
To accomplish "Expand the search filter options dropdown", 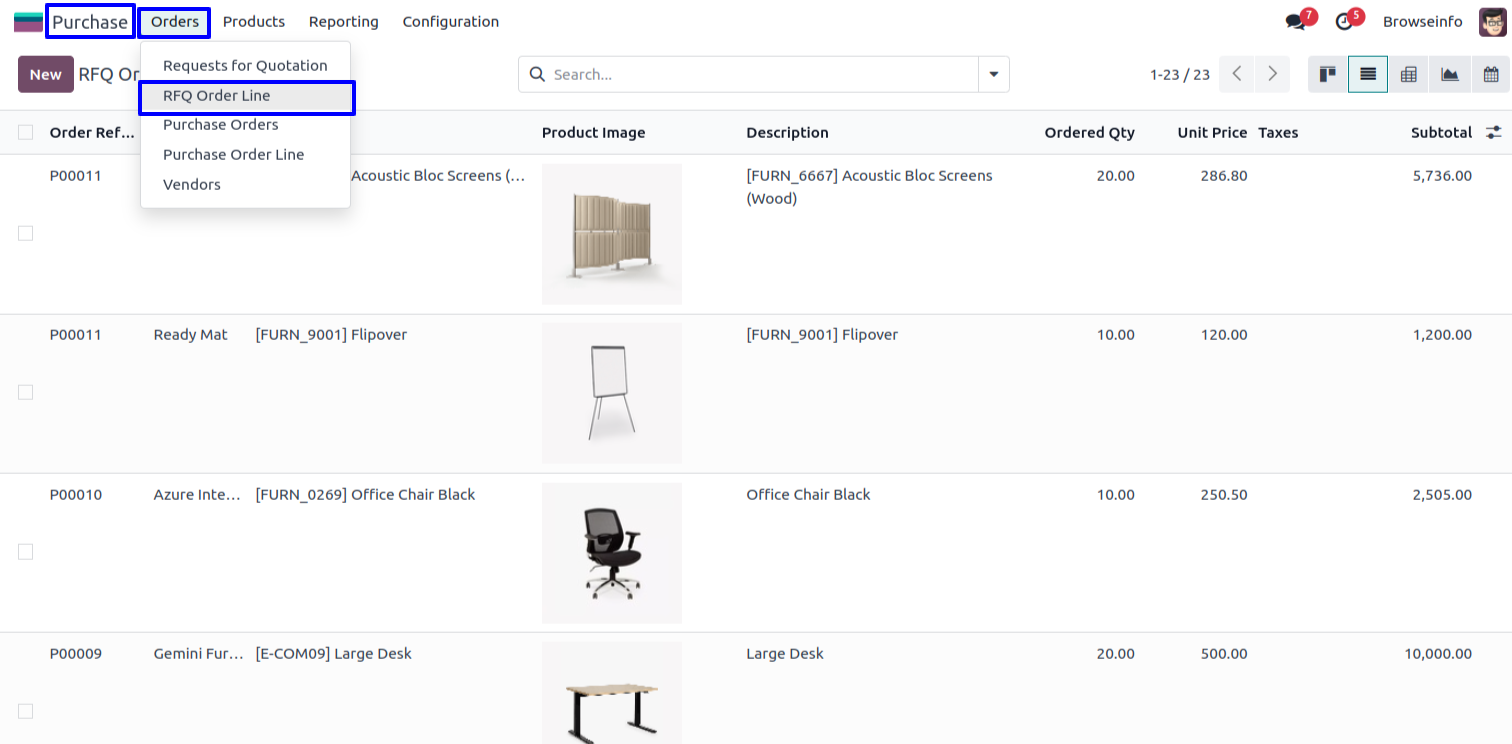I will pyautogui.click(x=993, y=74).
